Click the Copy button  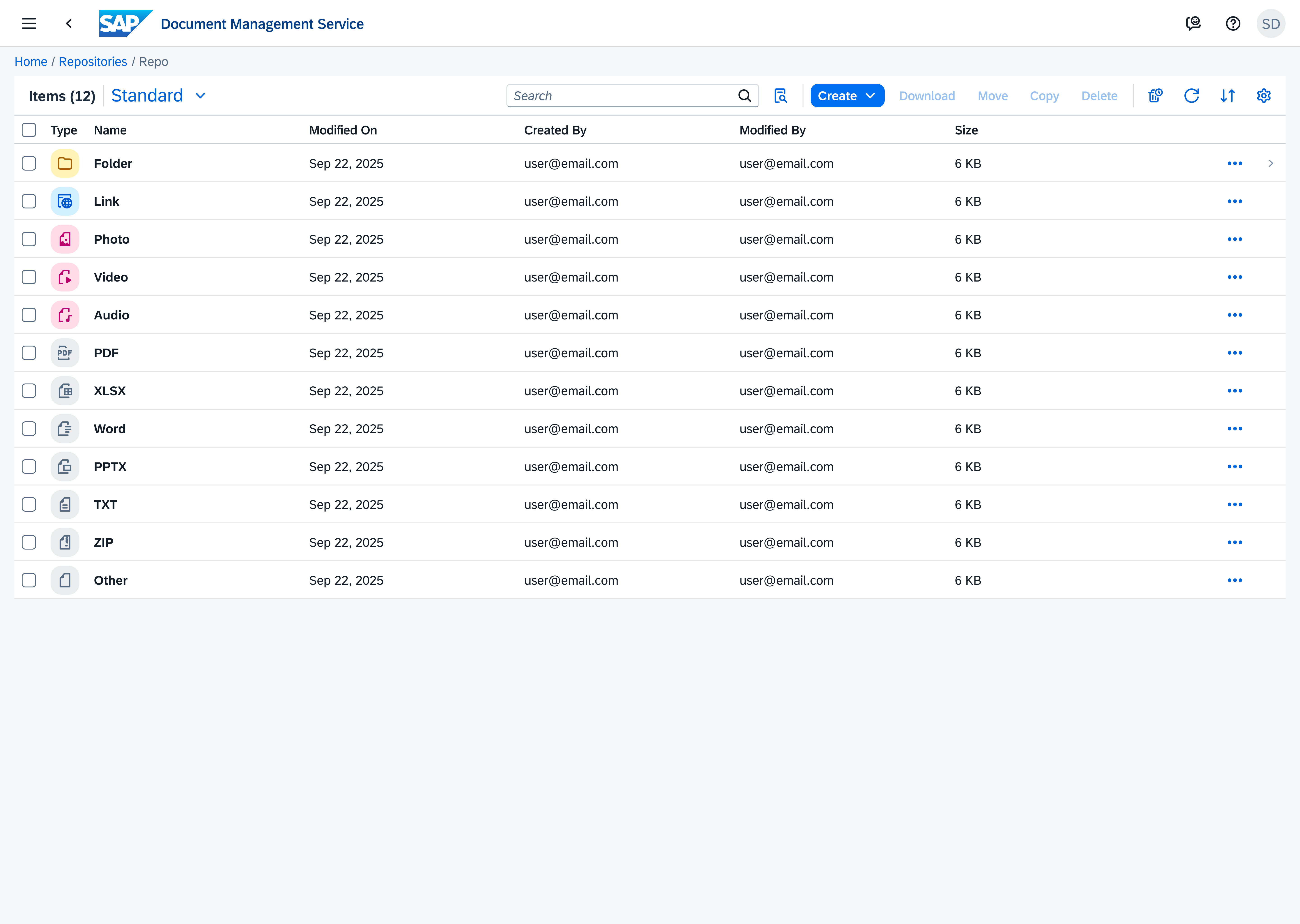click(x=1045, y=96)
